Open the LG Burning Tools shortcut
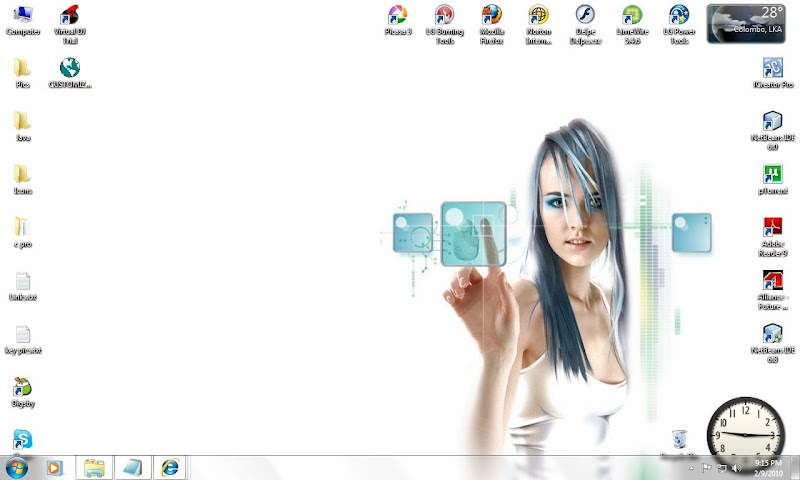Image resolution: width=800 pixels, height=480 pixels. (445, 24)
